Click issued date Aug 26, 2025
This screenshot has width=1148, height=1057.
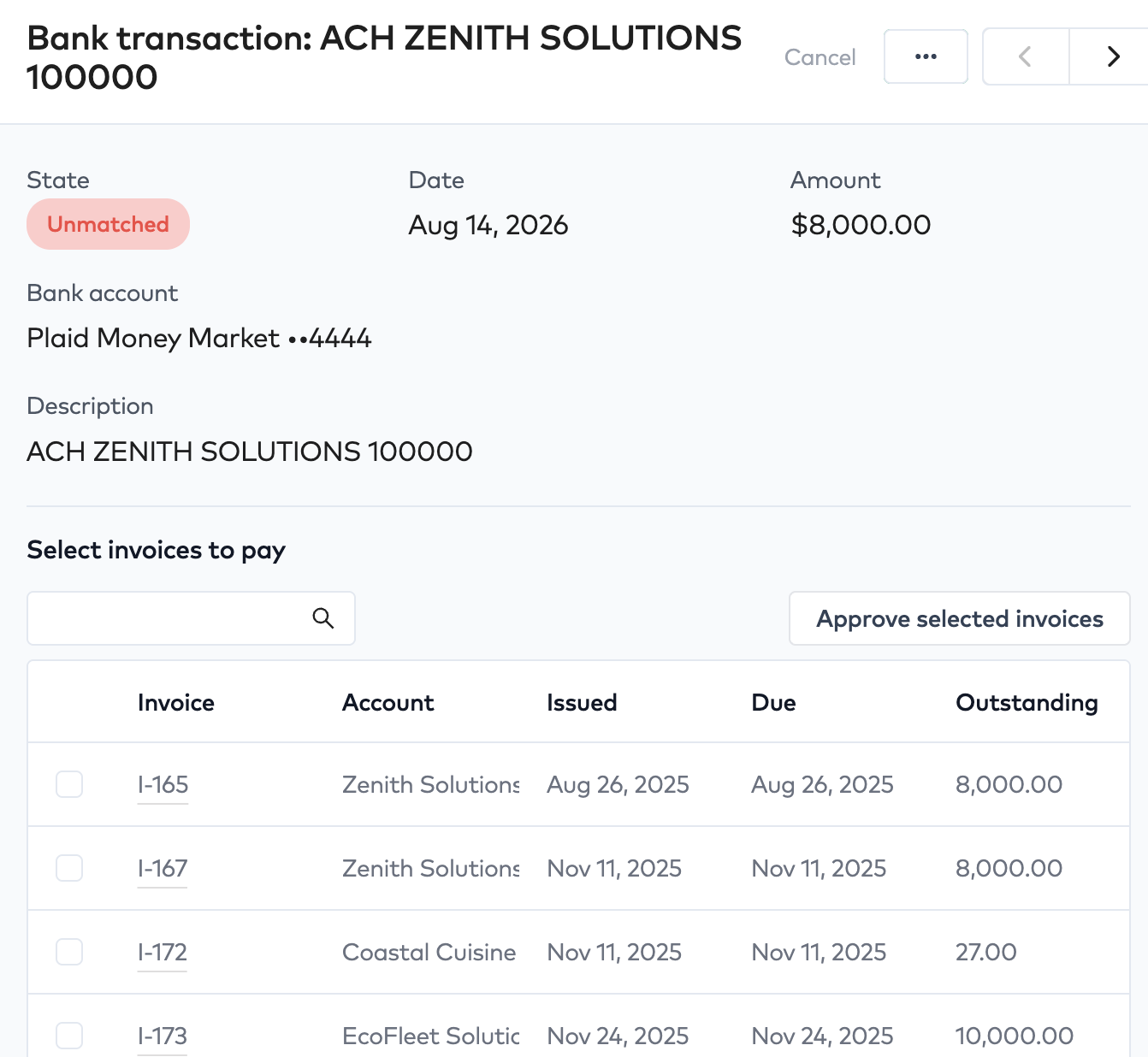click(618, 784)
